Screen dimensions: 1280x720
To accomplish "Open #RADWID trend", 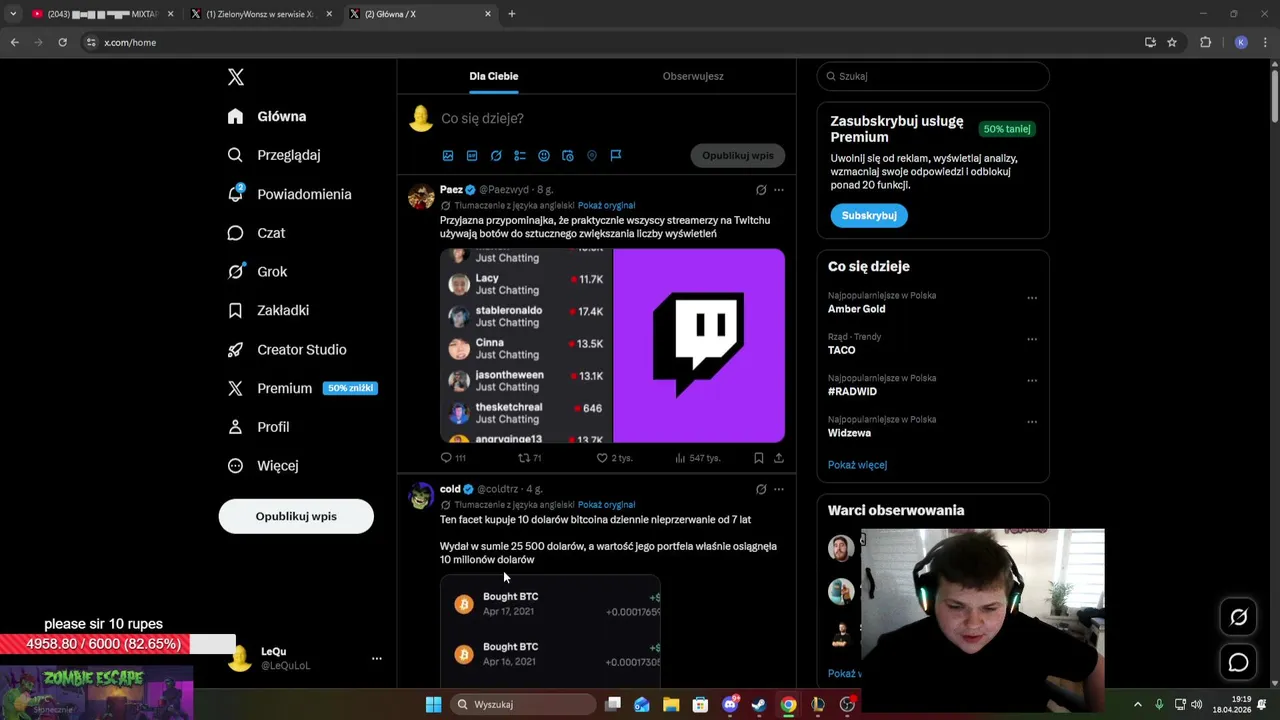I will point(852,392).
